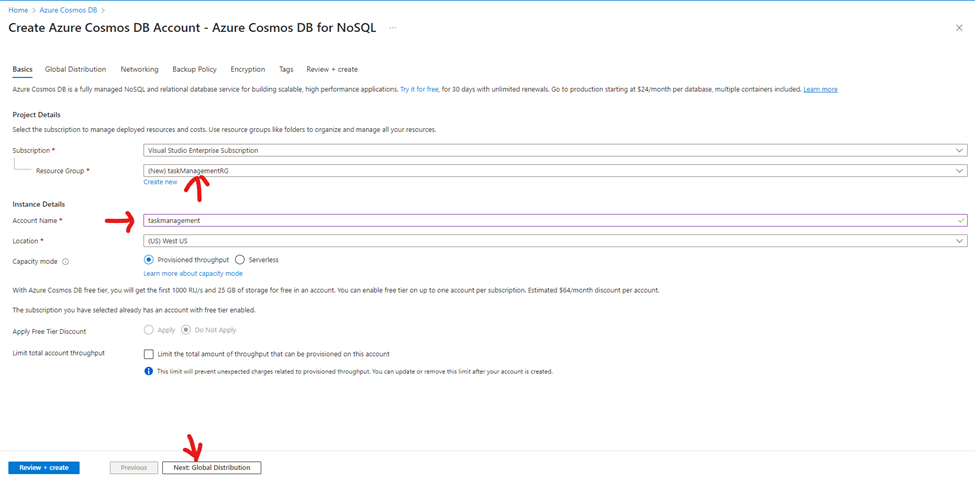Select Serverless capacity mode
Viewport: 975px width, 483px height.
point(240,260)
